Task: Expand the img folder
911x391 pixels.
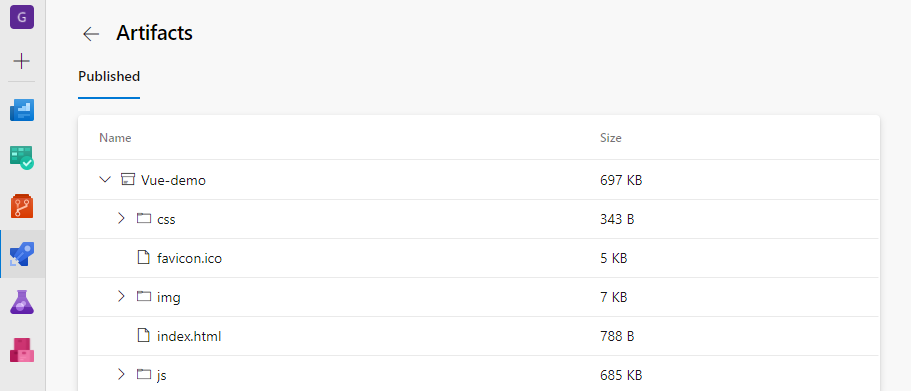Action: 121,296
